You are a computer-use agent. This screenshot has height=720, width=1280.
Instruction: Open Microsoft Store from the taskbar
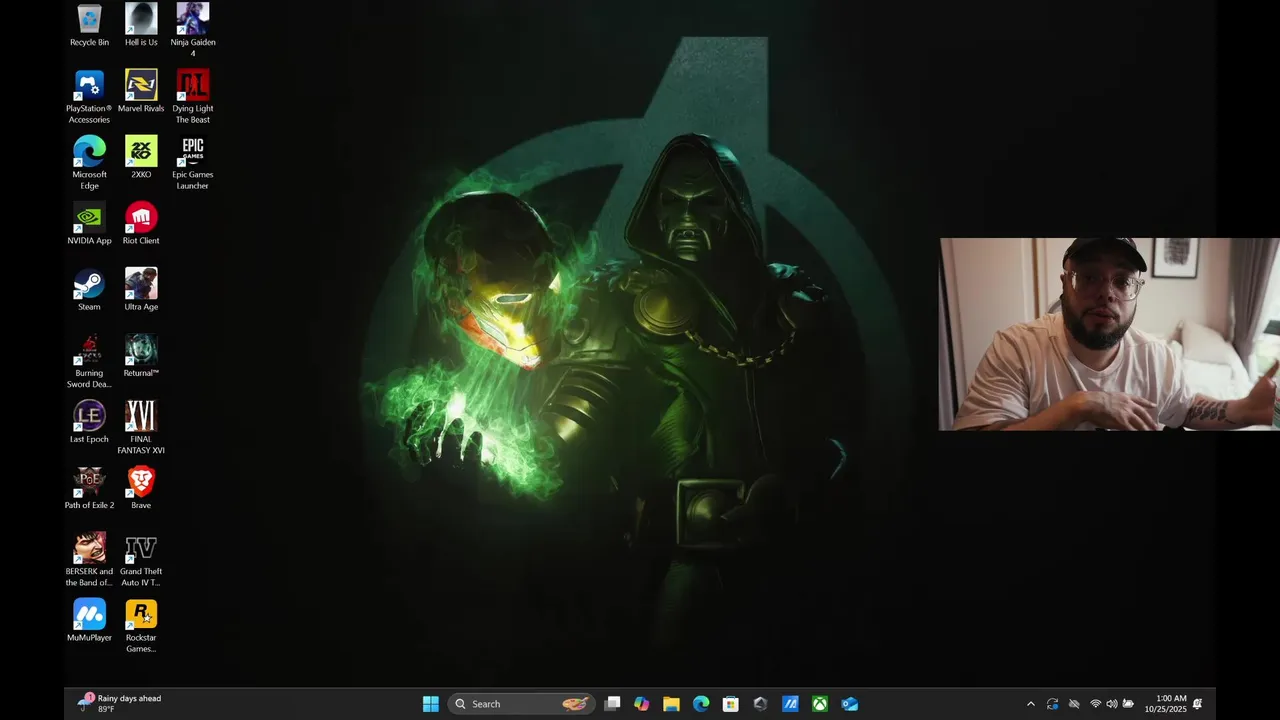[x=731, y=704]
